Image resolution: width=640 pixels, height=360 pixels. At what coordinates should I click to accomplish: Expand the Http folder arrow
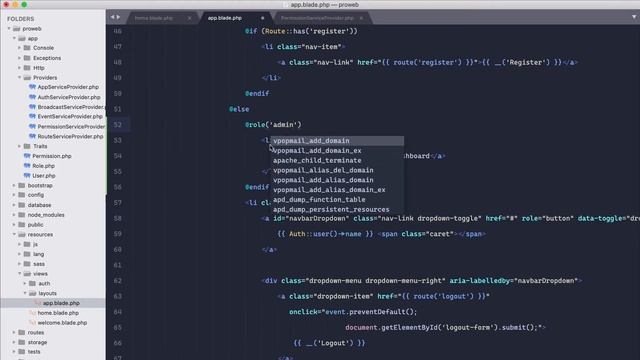pos(19,68)
